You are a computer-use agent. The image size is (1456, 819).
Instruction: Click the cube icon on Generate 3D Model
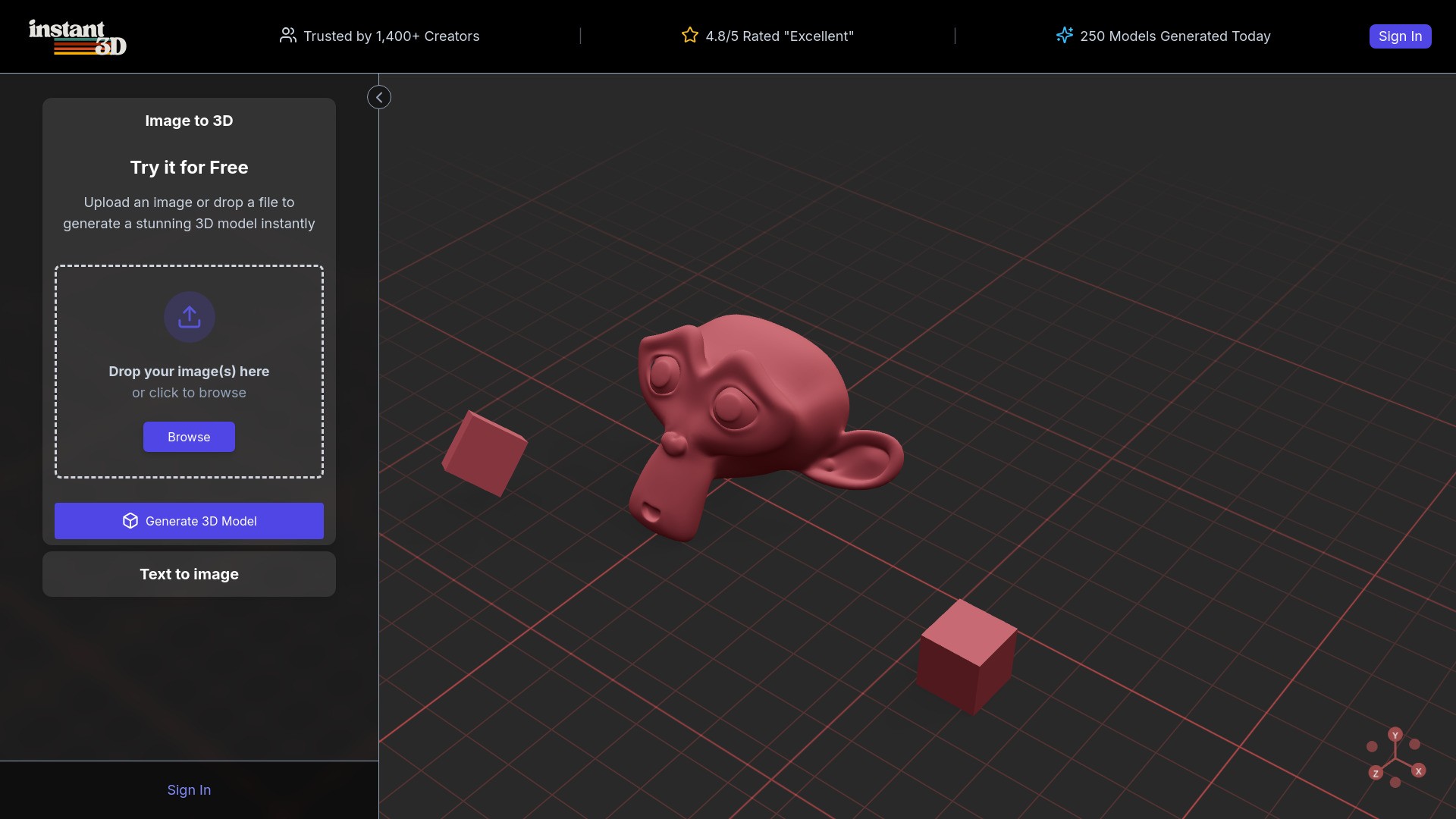[x=130, y=521]
